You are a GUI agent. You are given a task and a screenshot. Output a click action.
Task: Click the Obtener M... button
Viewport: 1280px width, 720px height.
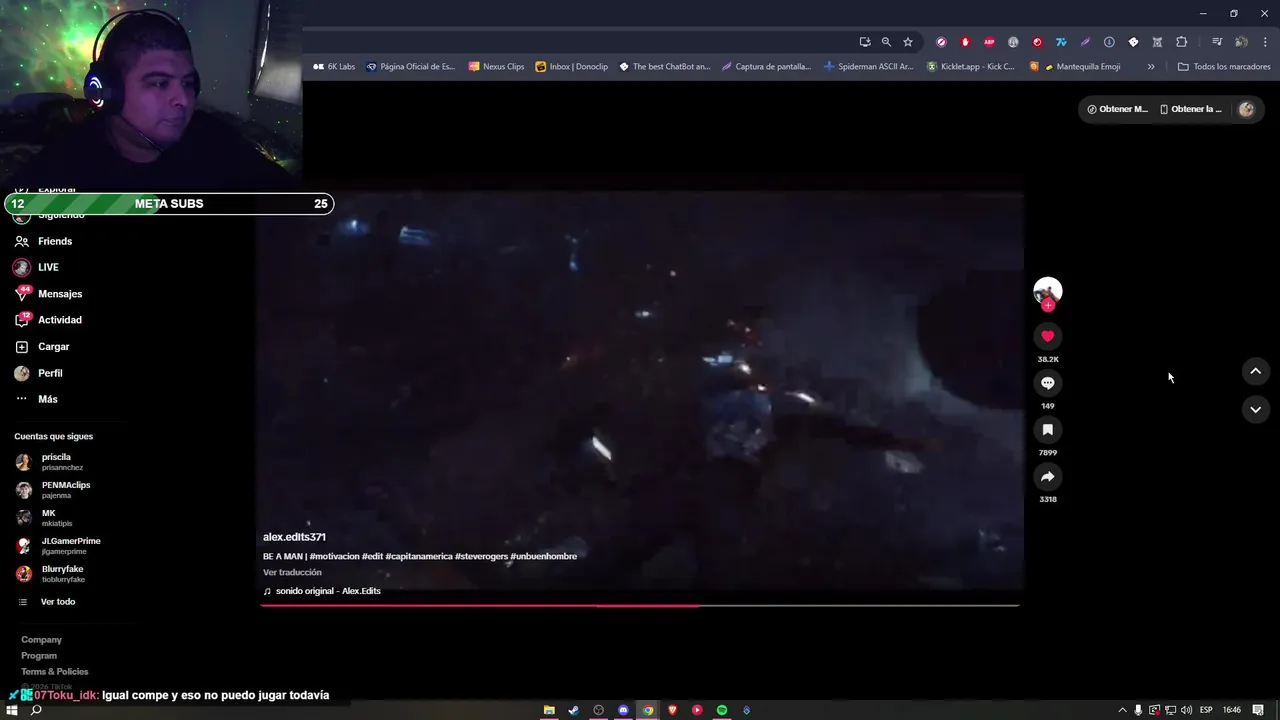coord(1118,109)
